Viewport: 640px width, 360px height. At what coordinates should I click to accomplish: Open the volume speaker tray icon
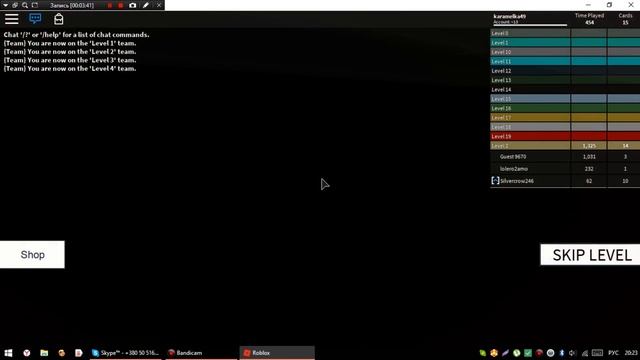click(572, 353)
